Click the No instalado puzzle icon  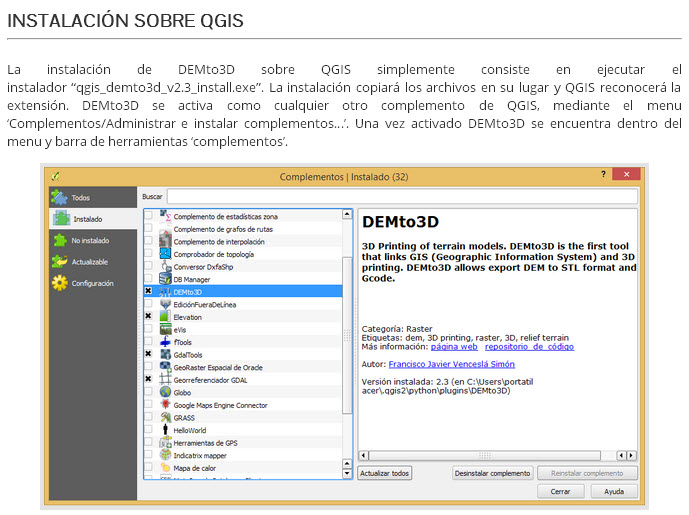(60, 240)
